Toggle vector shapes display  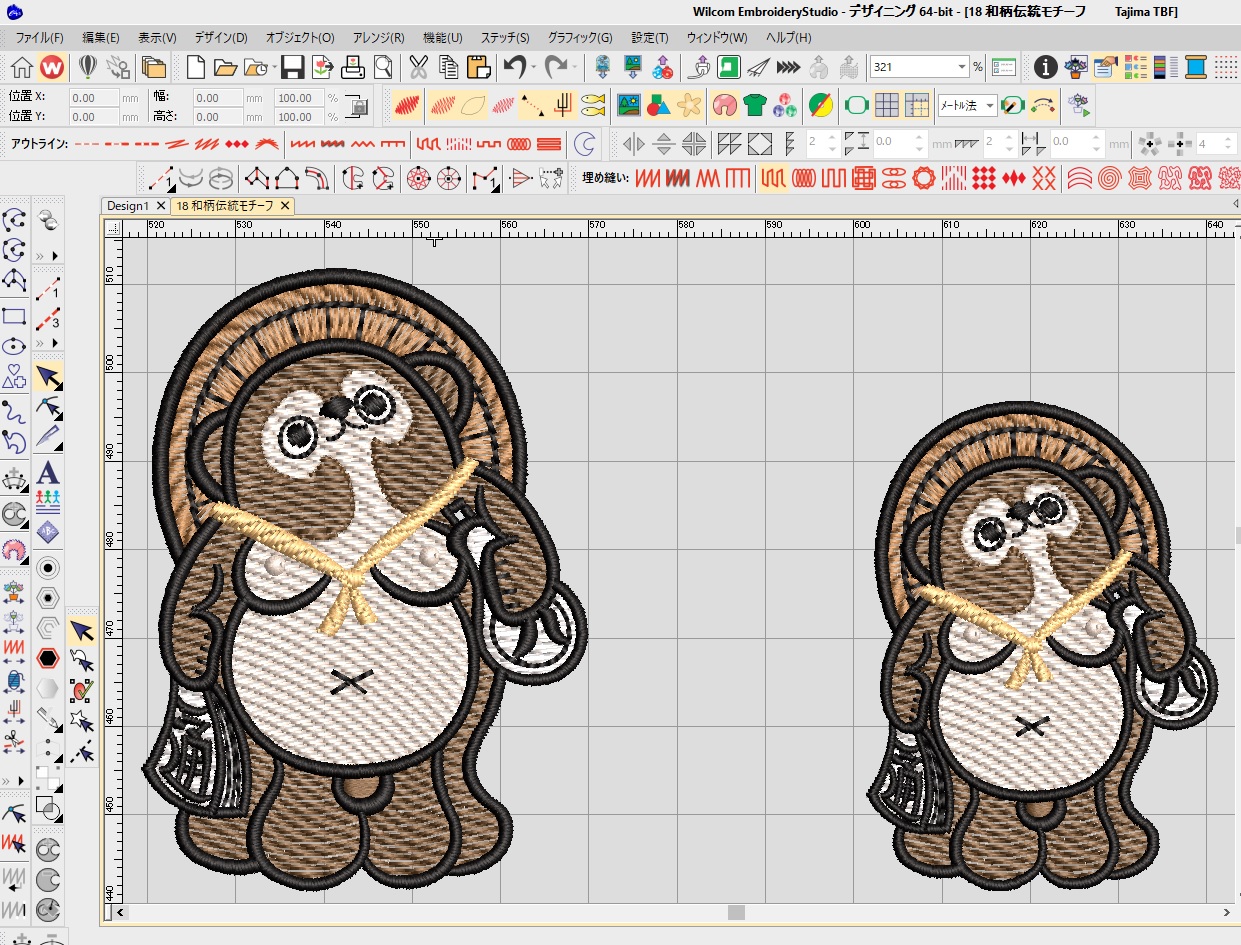[658, 105]
